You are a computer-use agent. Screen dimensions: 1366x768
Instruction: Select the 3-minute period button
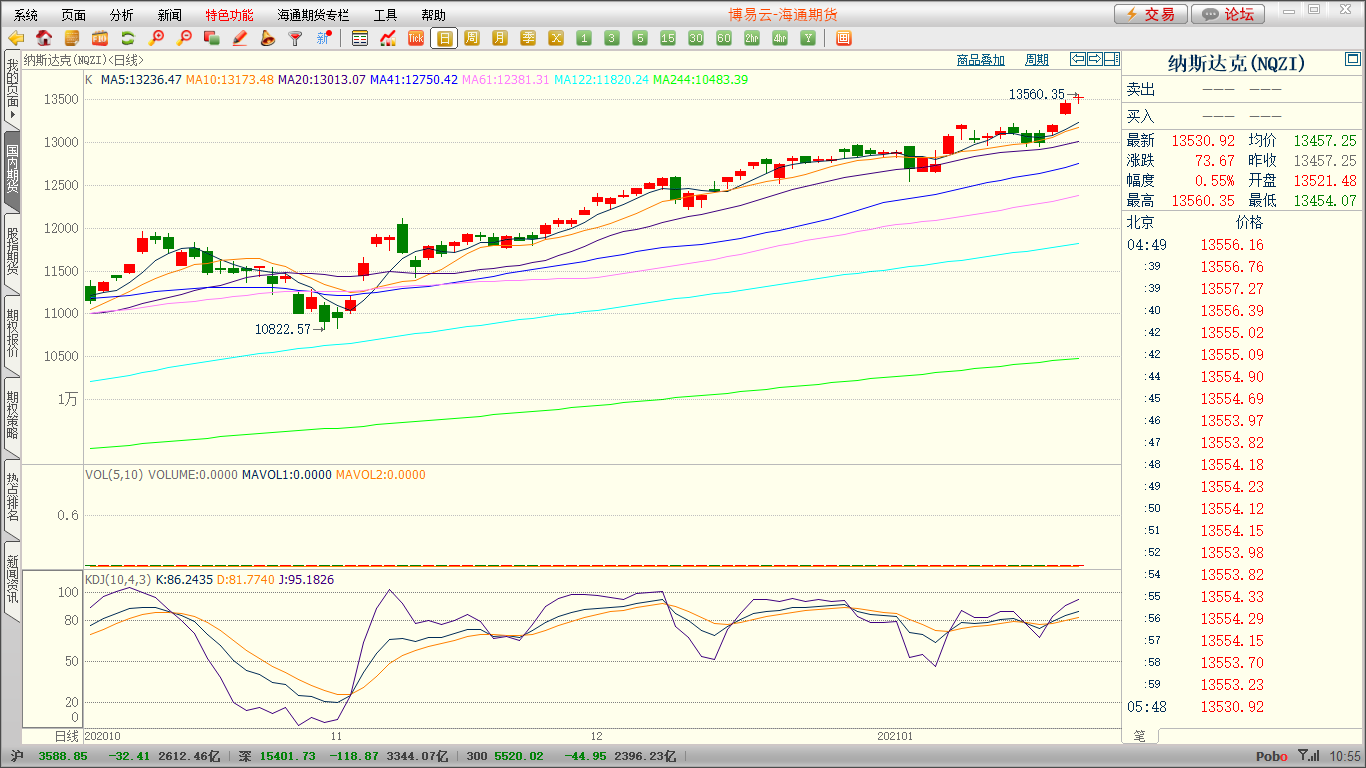[612, 38]
